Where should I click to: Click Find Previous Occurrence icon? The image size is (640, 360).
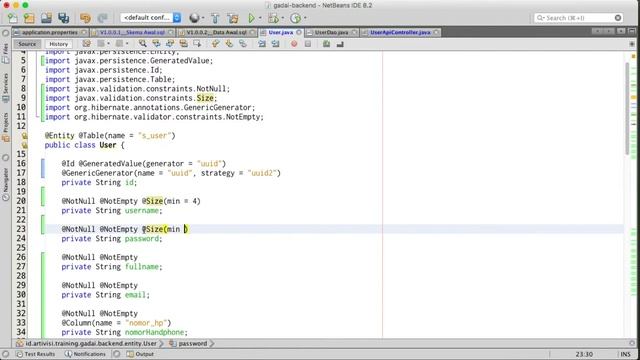156,44
